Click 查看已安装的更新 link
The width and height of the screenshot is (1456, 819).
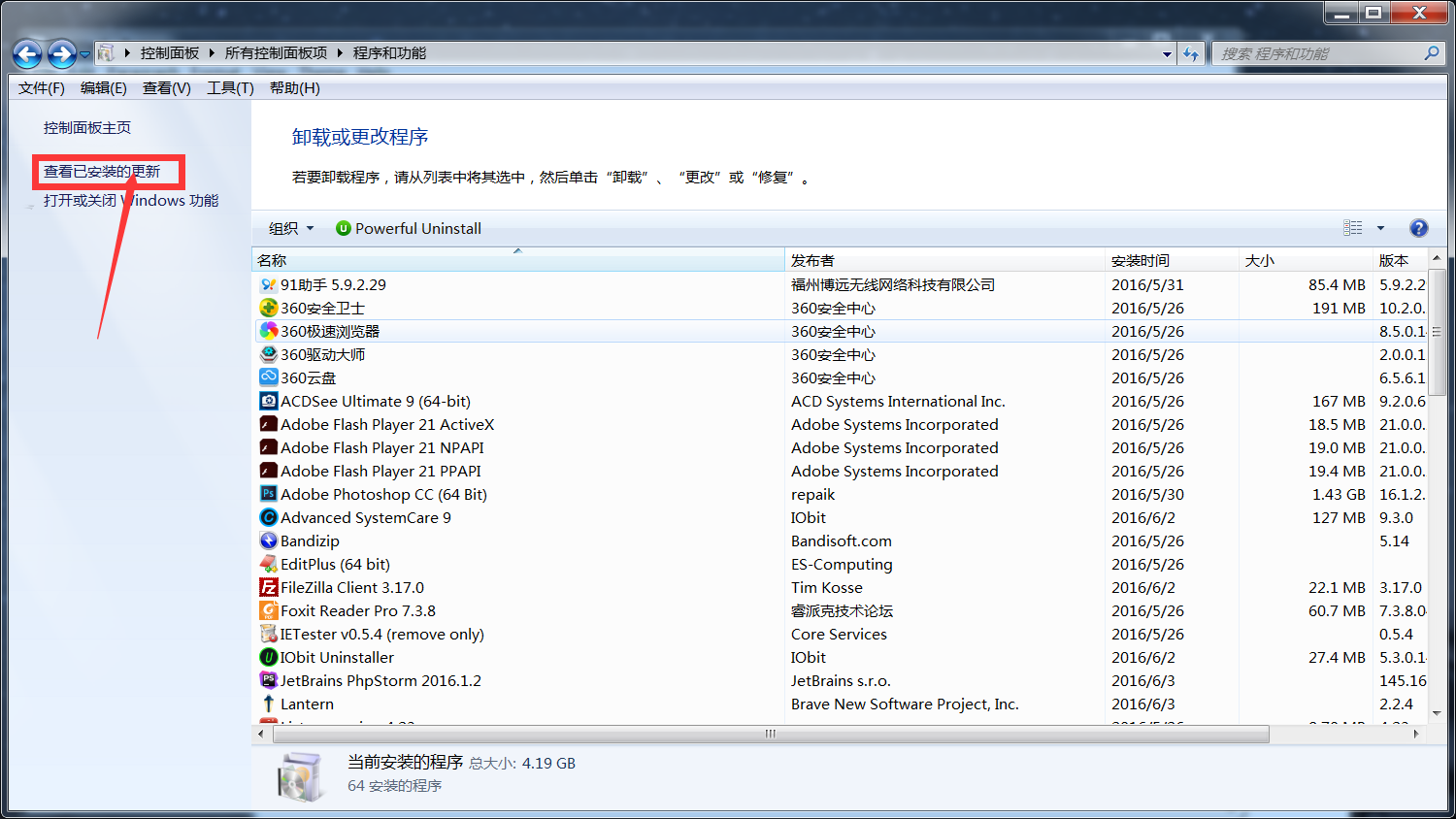pos(102,172)
